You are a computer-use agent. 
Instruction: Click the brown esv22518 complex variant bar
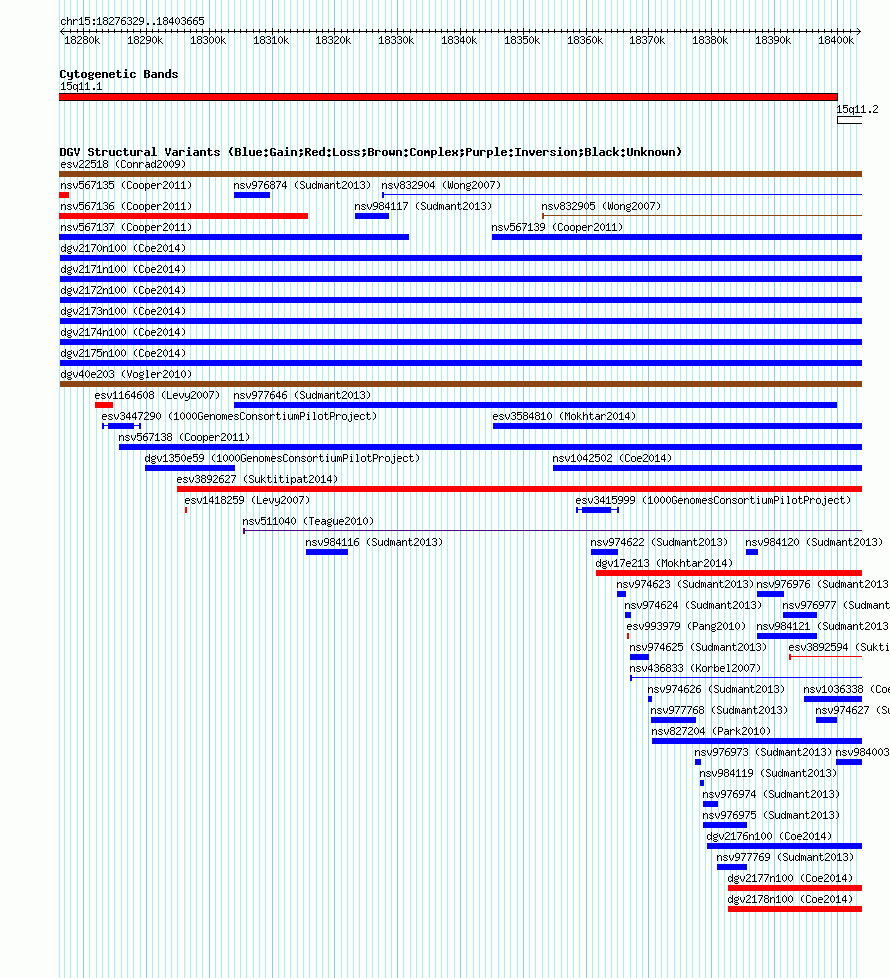pos(460,174)
